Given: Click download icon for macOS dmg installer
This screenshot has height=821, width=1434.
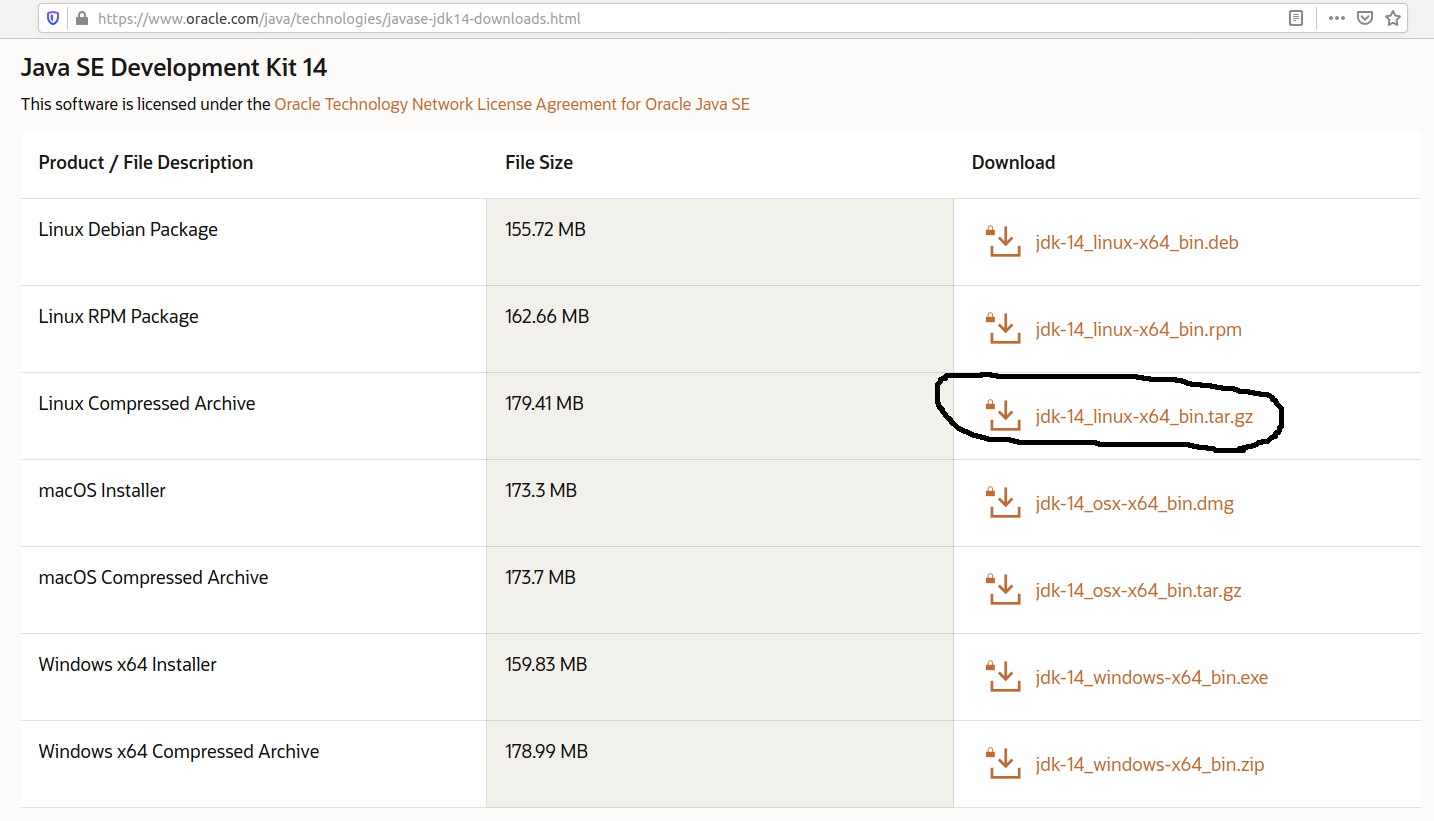Looking at the screenshot, I should coord(1003,502).
